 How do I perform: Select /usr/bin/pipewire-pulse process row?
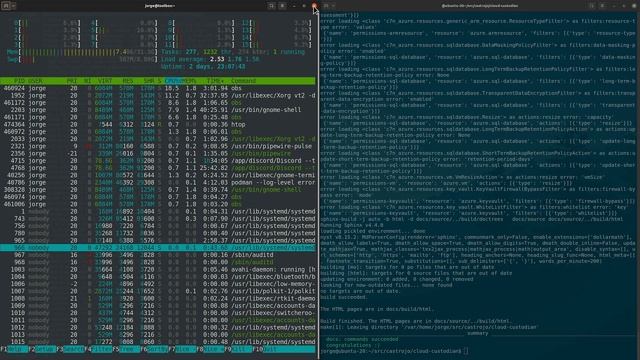[x=158, y=146]
